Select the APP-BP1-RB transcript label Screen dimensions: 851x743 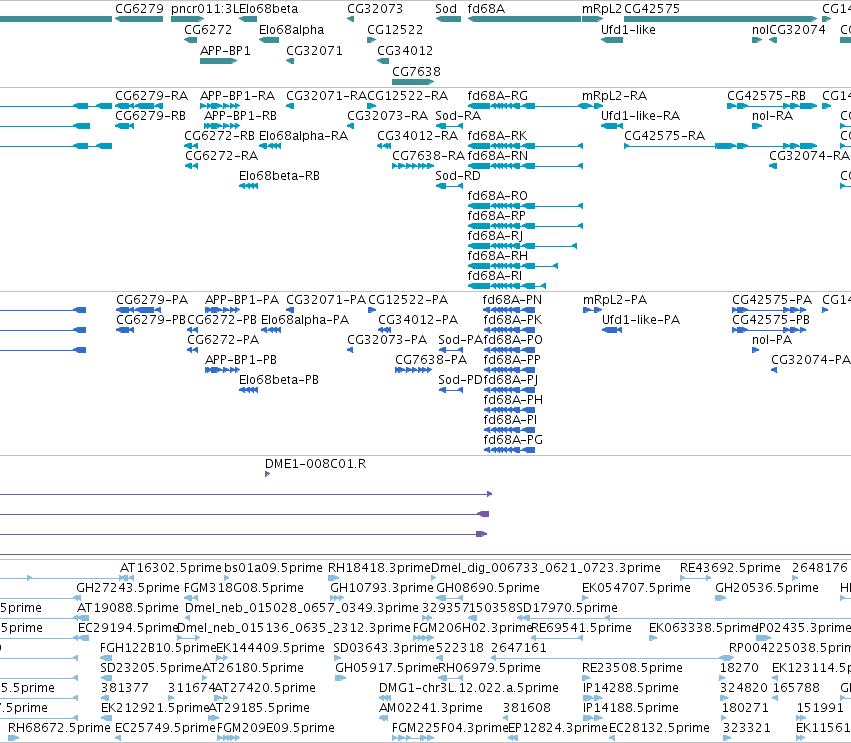240,116
